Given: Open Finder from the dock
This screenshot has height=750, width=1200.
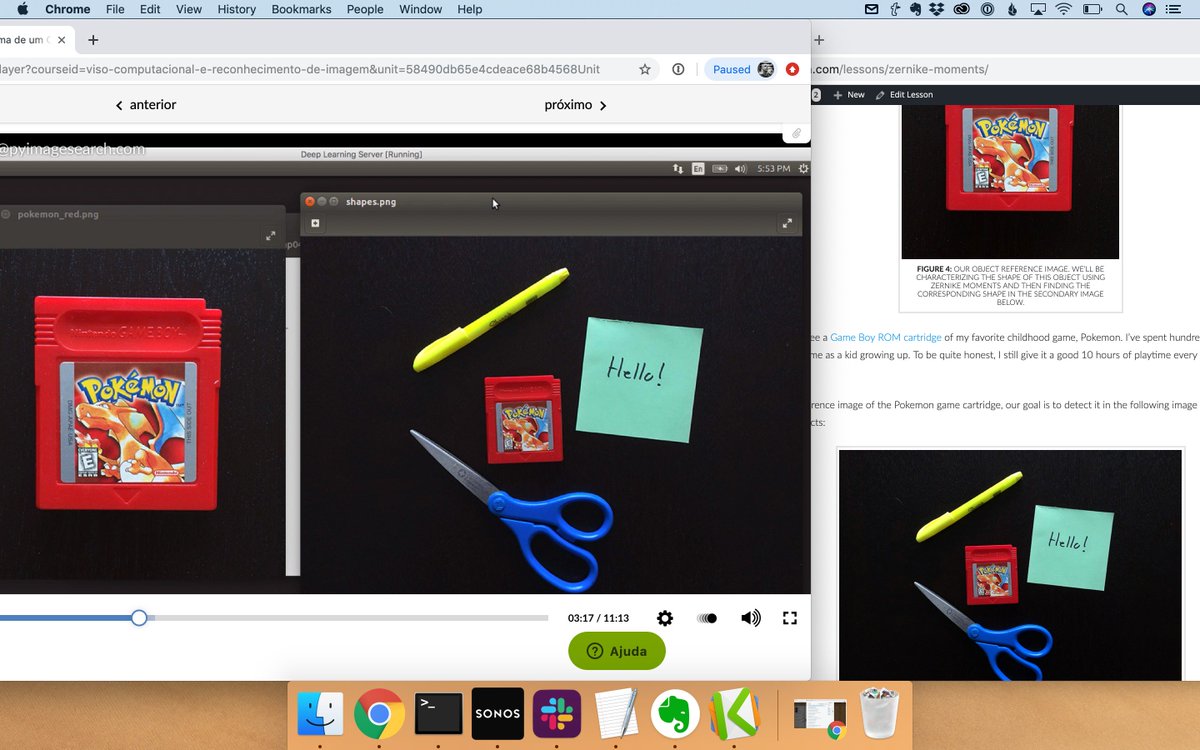Looking at the screenshot, I should click(321, 715).
